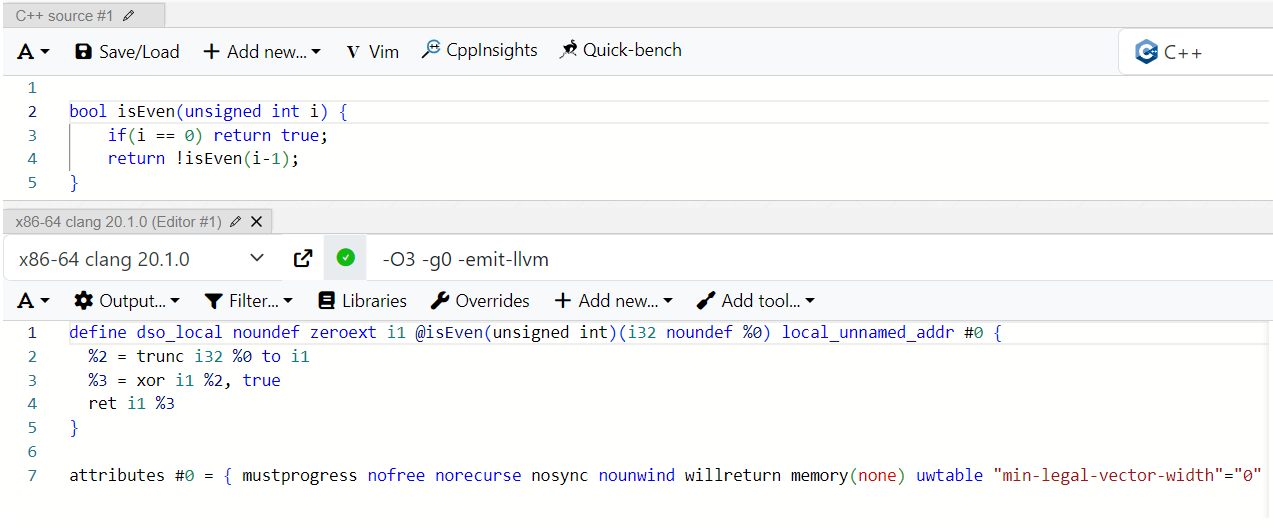The image size is (1273, 531).
Task: Click 'return !isEven(i-1);' in source editor
Action: click(x=203, y=158)
